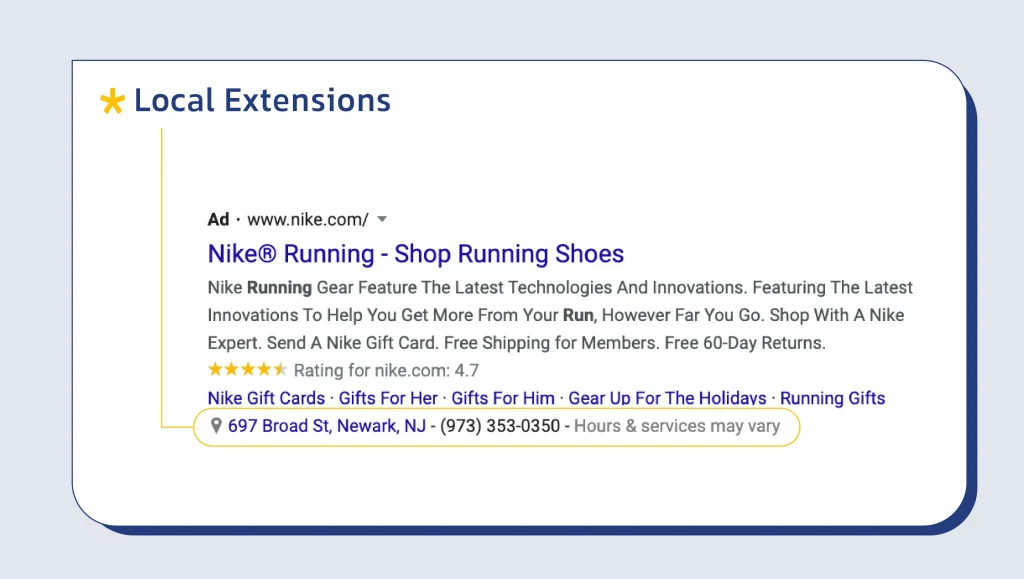1024x579 pixels.
Task: Click the phone number (973) 353-0350
Action: coord(500,426)
